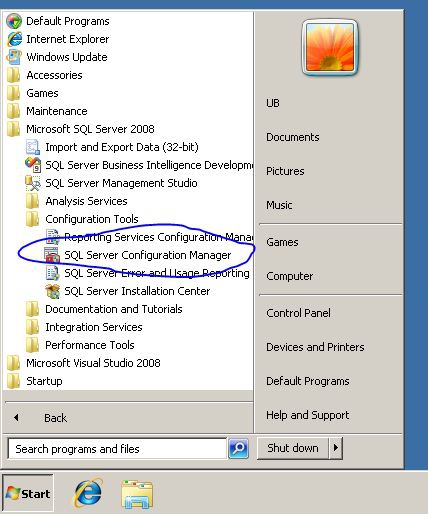Click the Shut down button
Image resolution: width=428 pixels, height=514 pixels.
(293, 448)
